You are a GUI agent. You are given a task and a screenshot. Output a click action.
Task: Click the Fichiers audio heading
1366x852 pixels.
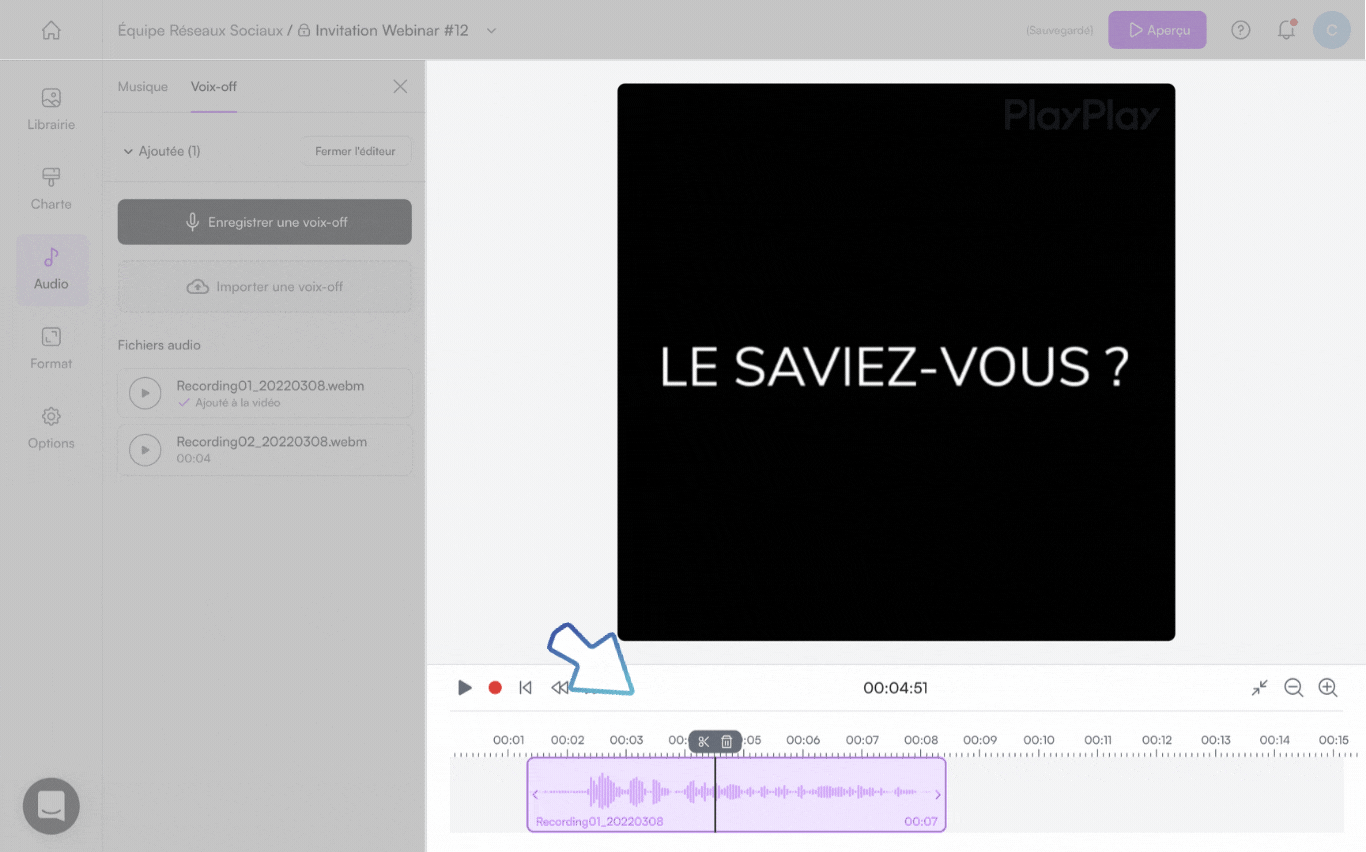click(x=159, y=345)
